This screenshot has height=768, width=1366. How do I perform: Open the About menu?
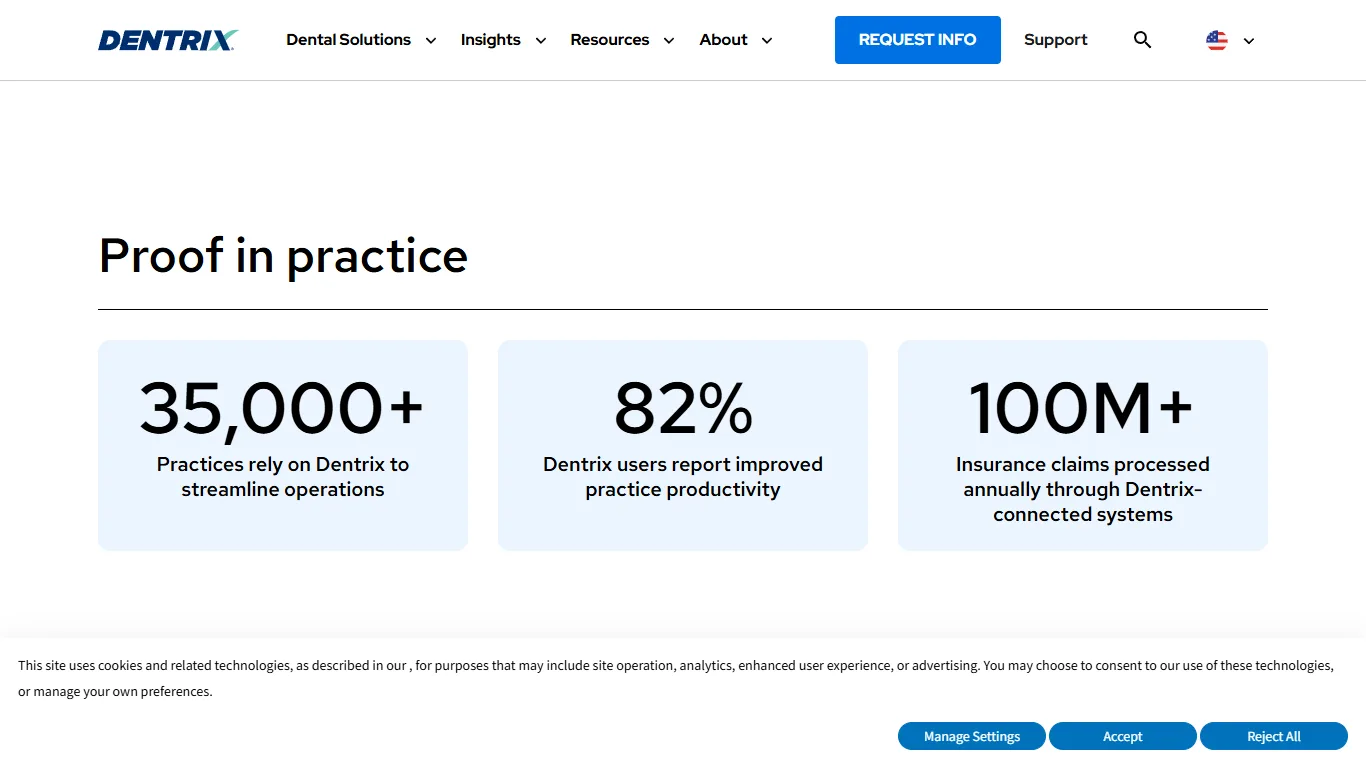(724, 40)
